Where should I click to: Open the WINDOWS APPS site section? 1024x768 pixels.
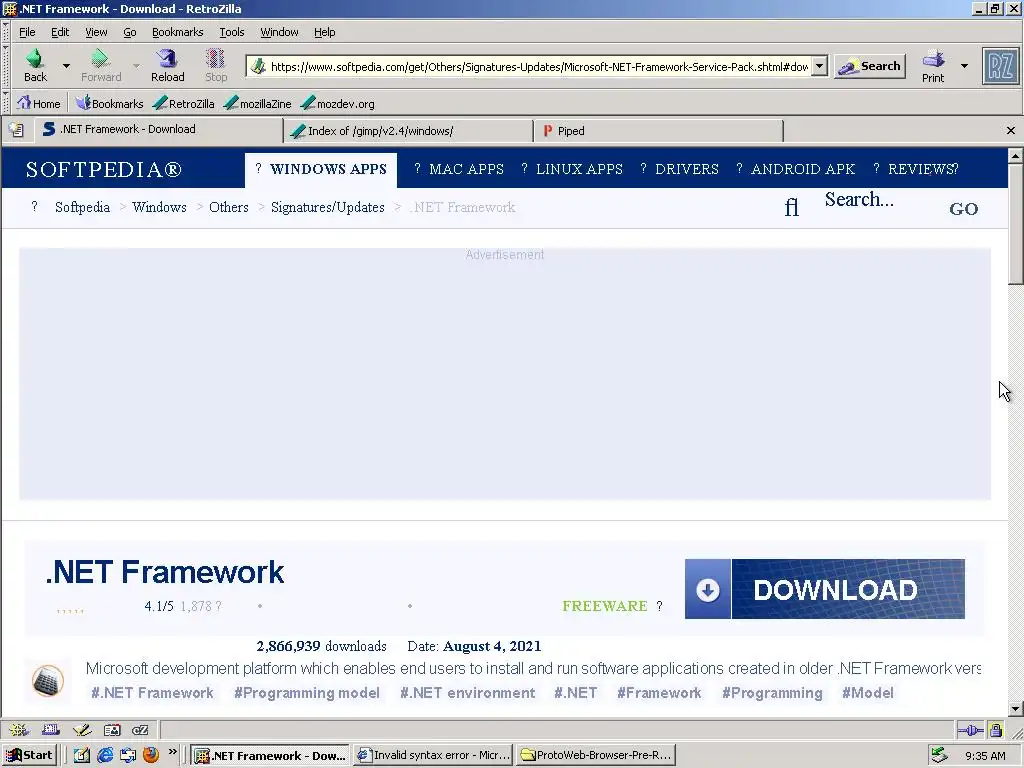[x=321, y=169]
